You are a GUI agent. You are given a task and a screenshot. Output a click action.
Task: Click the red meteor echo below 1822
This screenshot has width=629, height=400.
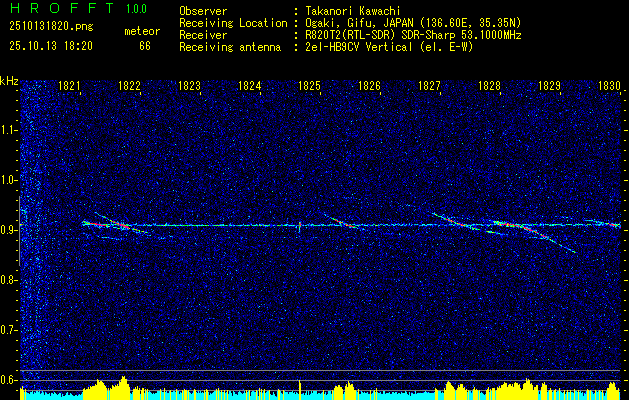pyautogui.click(x=120, y=225)
